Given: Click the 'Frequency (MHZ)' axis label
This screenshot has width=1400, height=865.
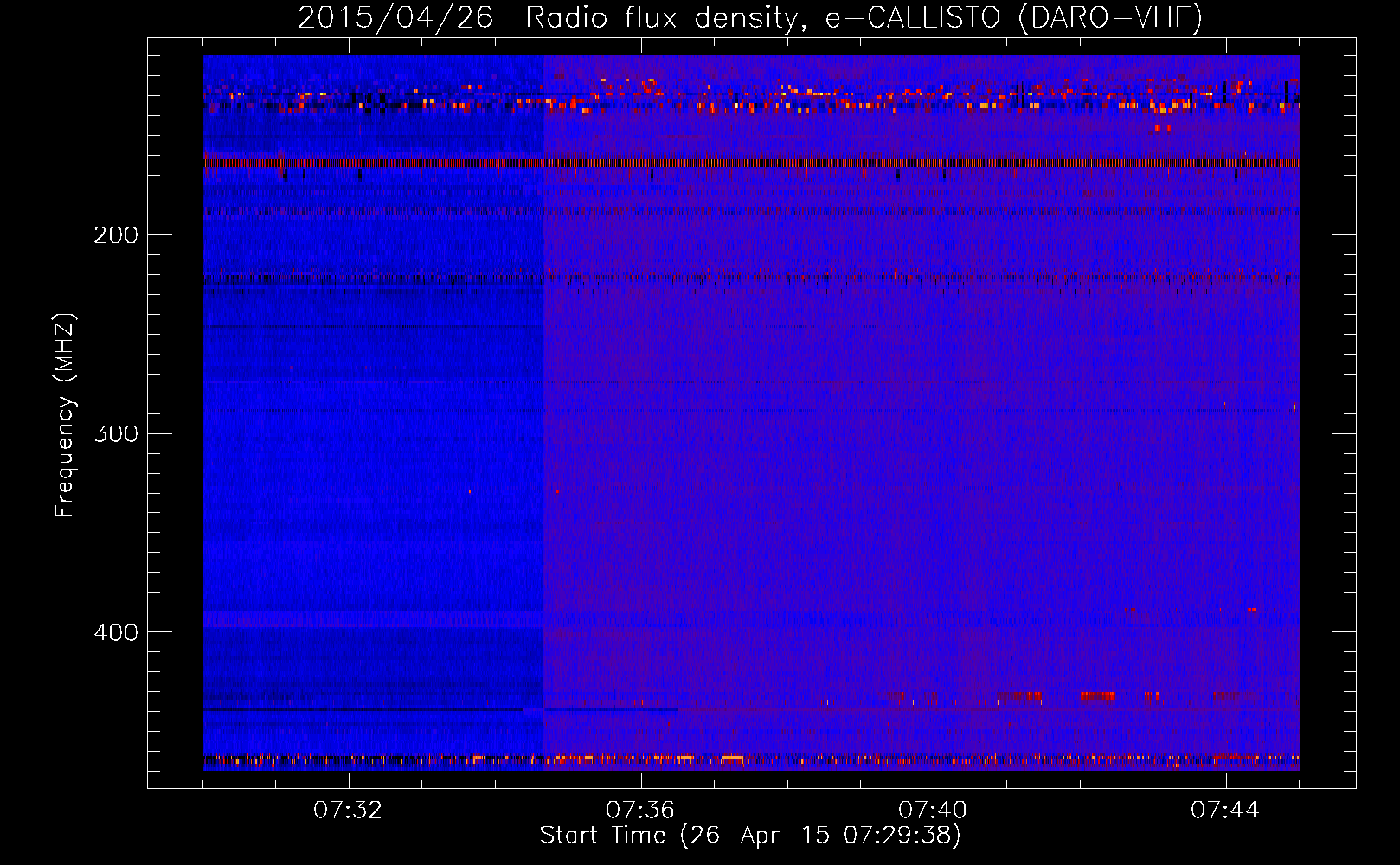Looking at the screenshot, I should pos(65,415).
